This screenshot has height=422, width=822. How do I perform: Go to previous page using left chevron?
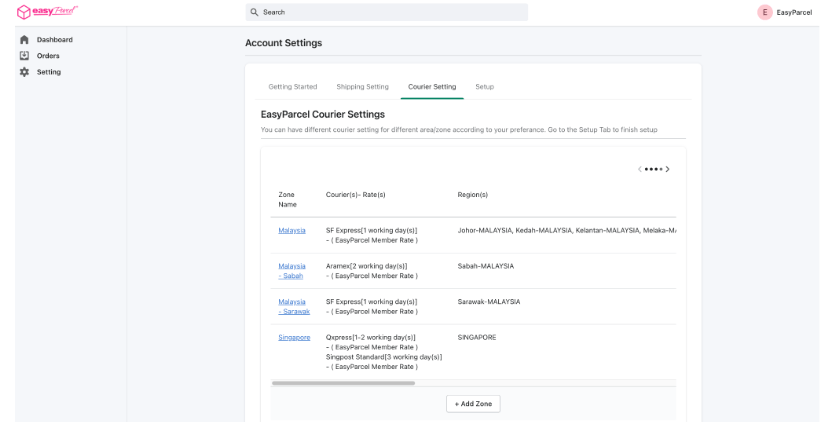pyautogui.click(x=640, y=169)
